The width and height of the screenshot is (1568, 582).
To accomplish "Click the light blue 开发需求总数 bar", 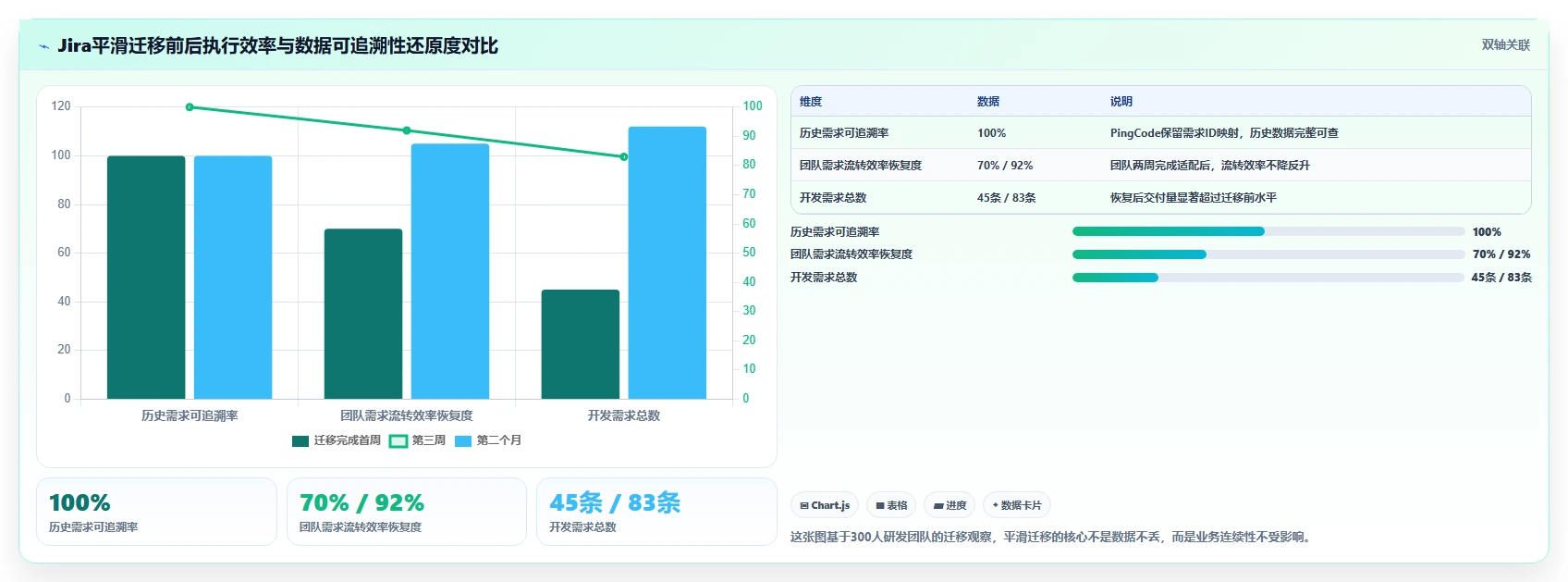I will (668, 263).
